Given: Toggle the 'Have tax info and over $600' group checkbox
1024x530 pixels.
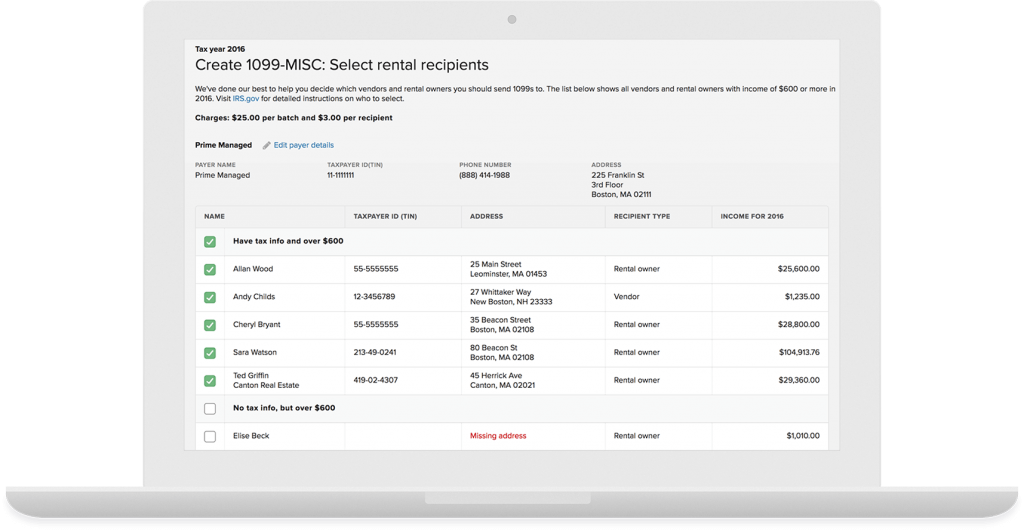Looking at the screenshot, I should click(x=210, y=242).
